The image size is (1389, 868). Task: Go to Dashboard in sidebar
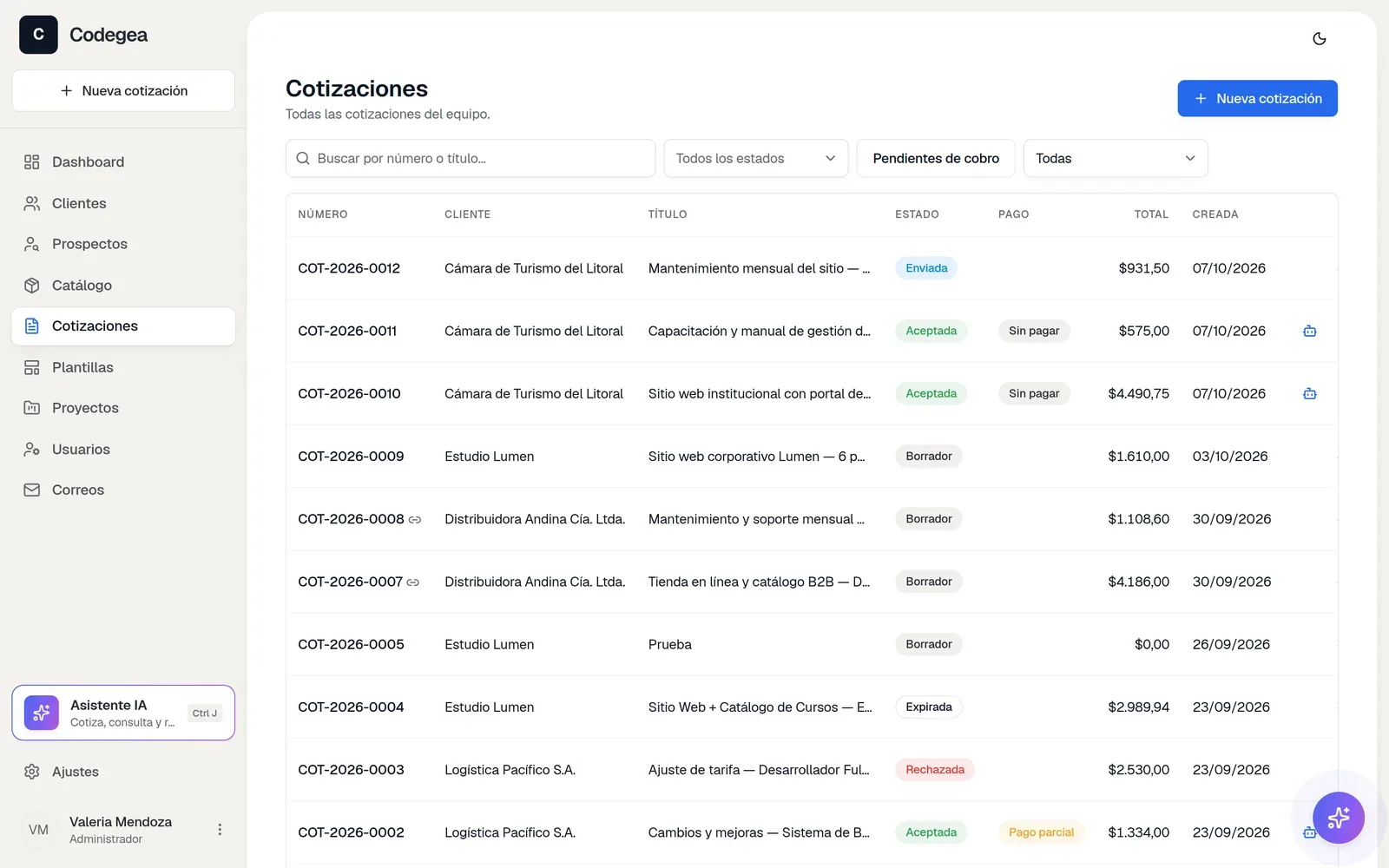(123, 162)
